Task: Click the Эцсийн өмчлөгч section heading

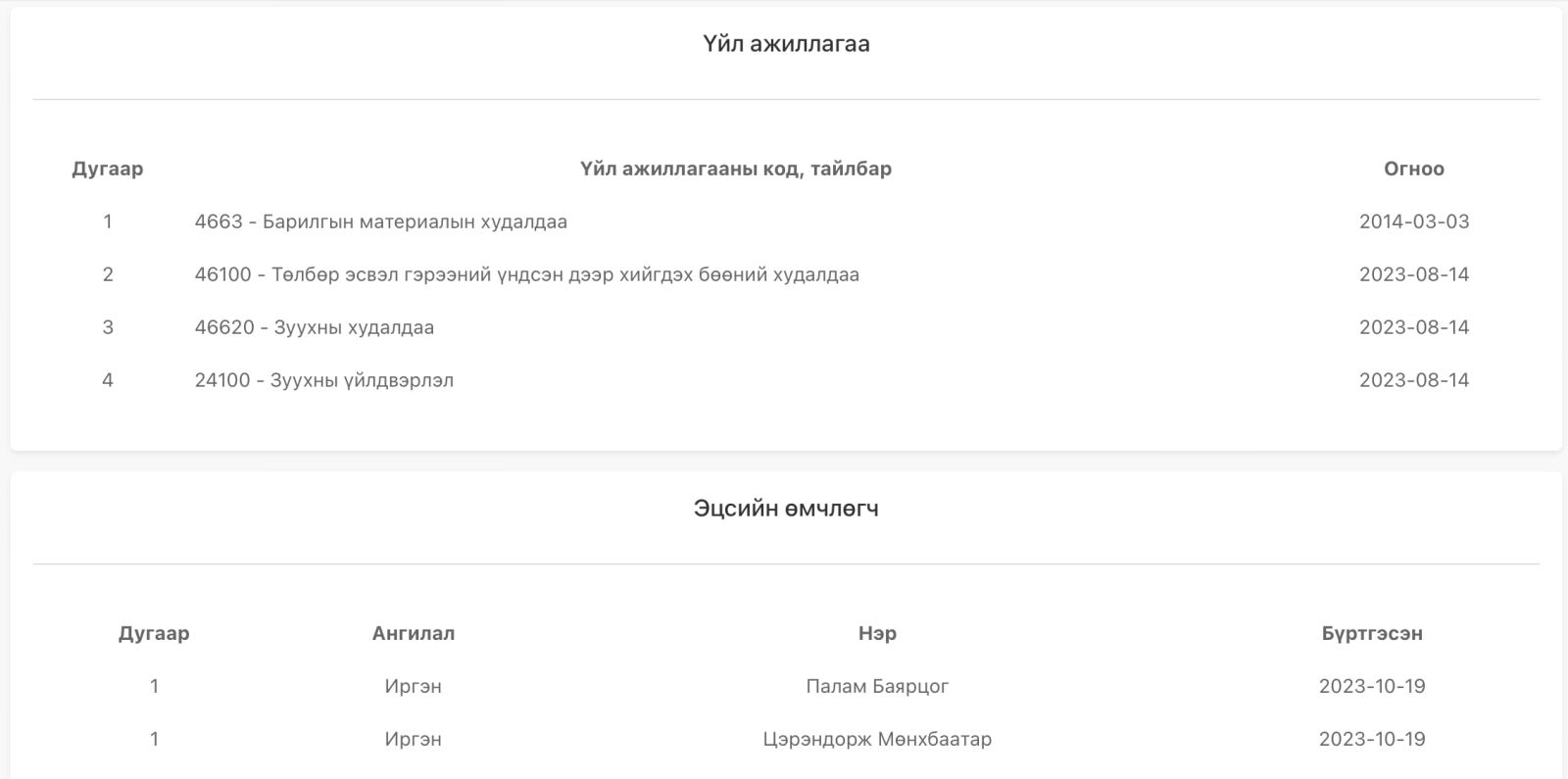Action: click(786, 509)
